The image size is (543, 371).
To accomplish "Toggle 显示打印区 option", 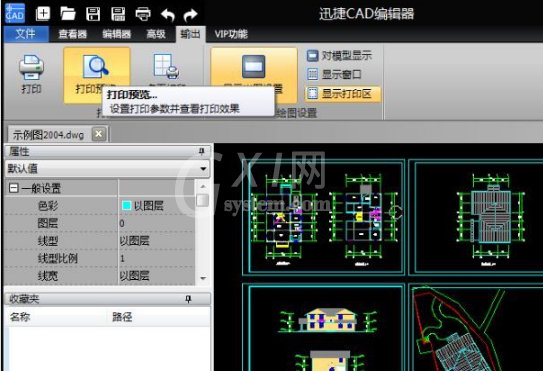I will (343, 94).
